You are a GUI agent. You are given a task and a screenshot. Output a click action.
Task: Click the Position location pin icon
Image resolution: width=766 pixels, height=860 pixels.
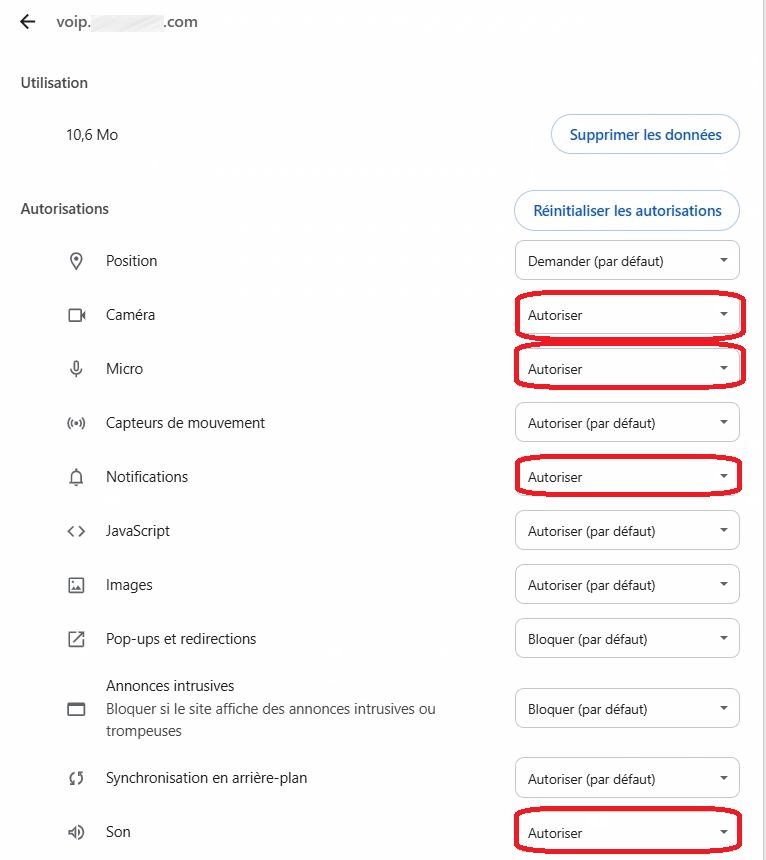coord(76,261)
